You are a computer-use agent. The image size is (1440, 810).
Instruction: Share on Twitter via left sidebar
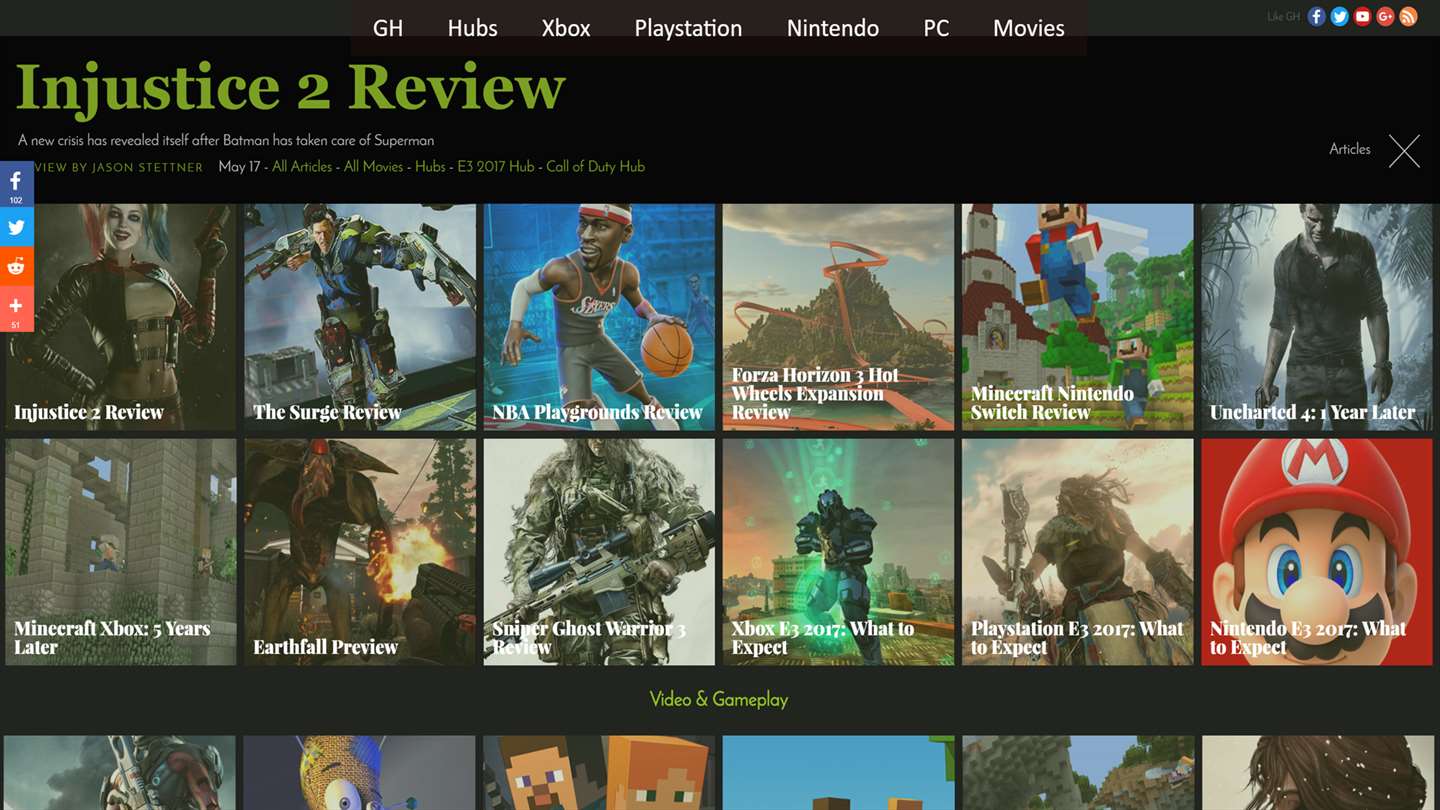click(16, 227)
